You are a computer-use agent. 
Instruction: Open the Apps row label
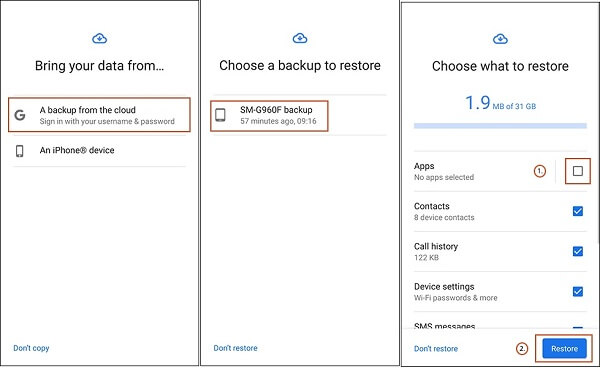click(x=424, y=166)
